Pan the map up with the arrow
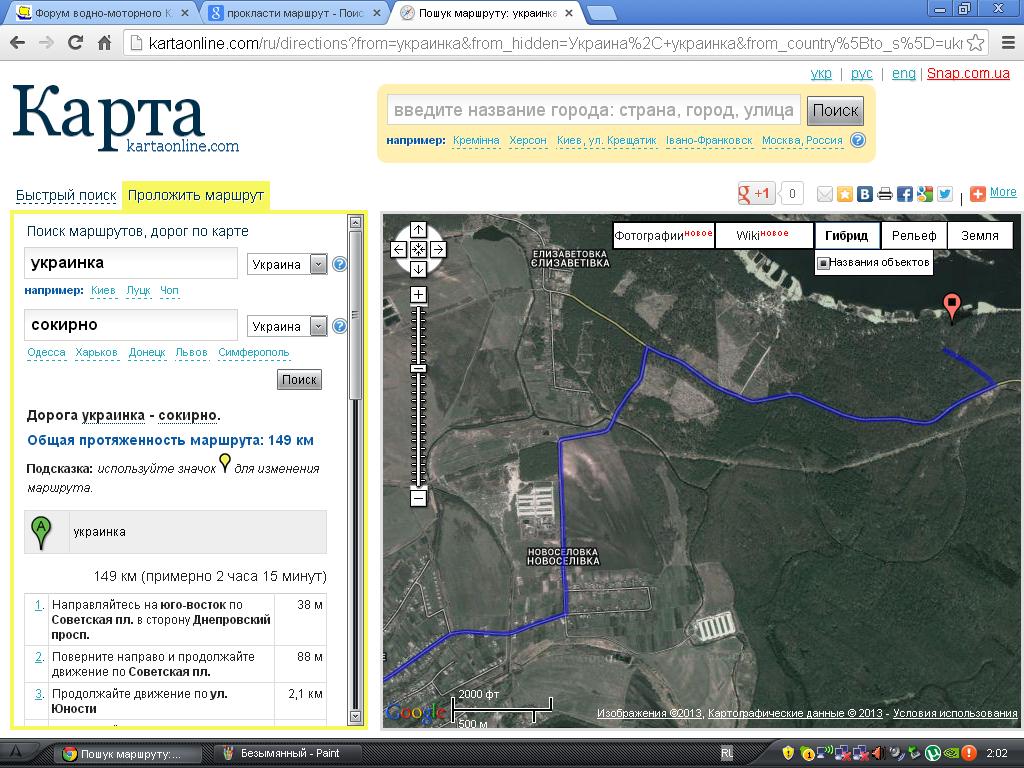 419,230
